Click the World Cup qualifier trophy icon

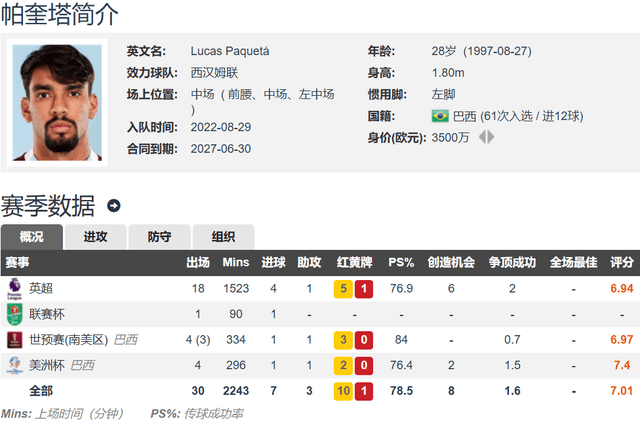click(14, 339)
